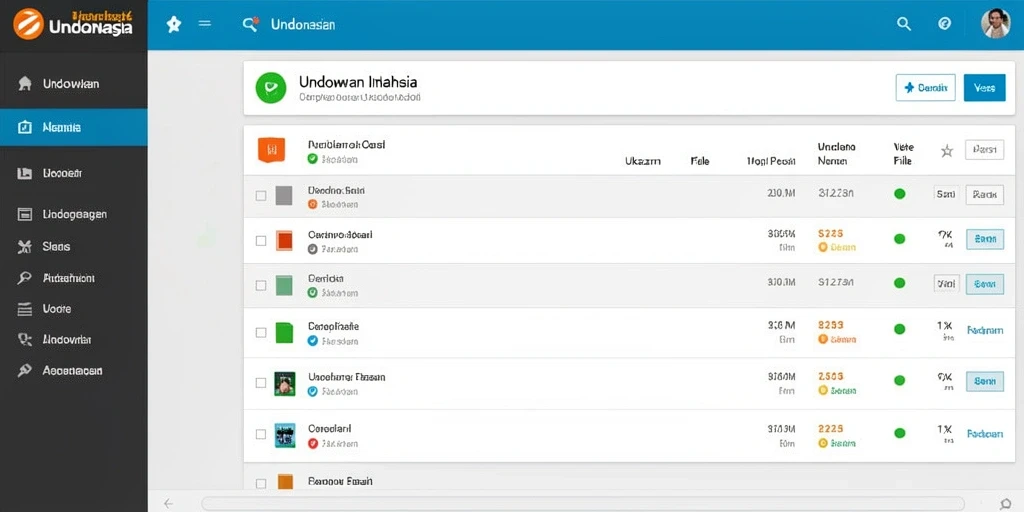This screenshot has height=512, width=1024.
Task: Open the hamburger menu icon in top bar
Action: pos(204,24)
